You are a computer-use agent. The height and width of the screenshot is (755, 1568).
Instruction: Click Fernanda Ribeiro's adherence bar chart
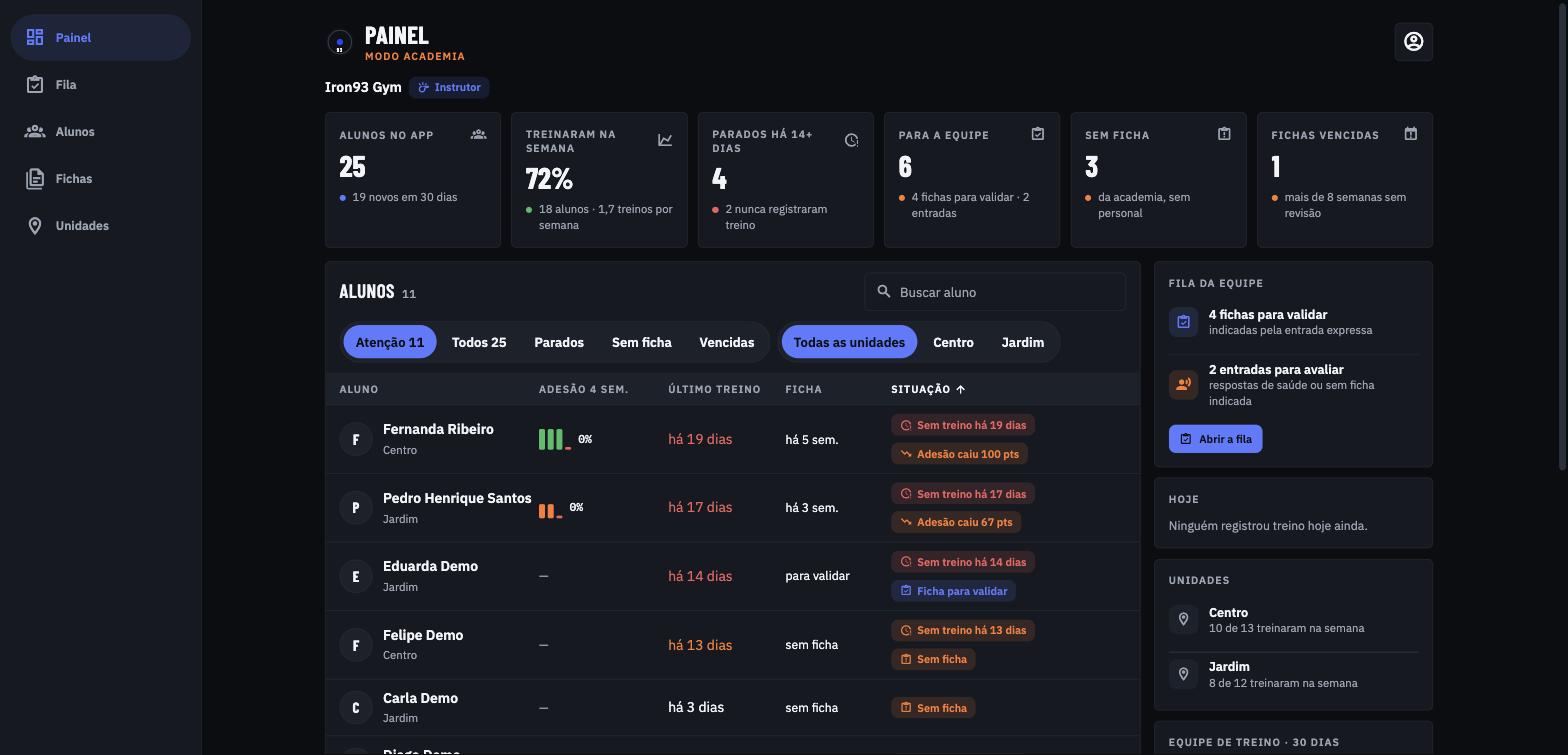(555, 439)
